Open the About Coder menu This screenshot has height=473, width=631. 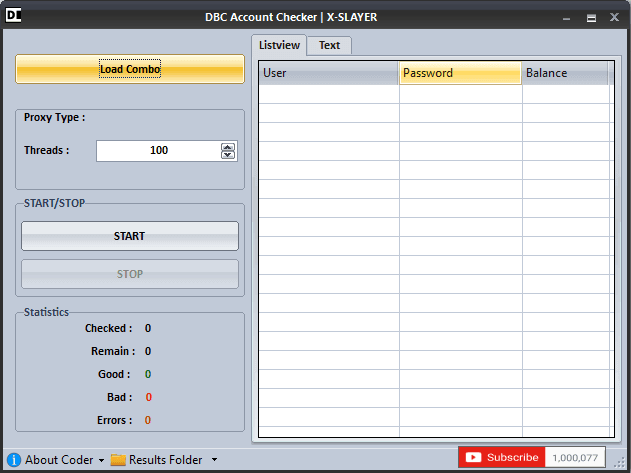point(59,460)
